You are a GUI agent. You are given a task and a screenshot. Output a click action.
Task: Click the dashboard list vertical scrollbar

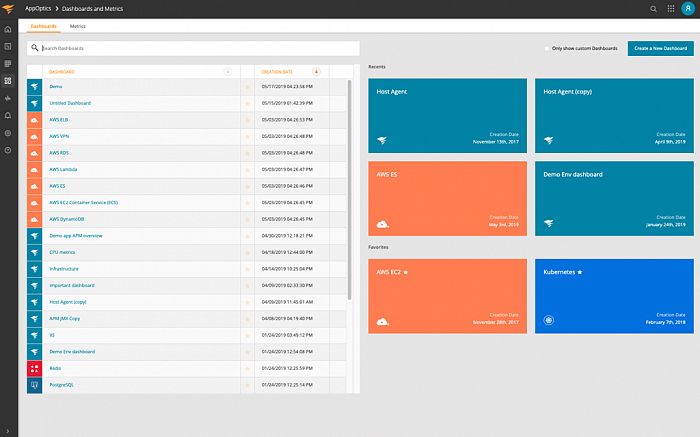pos(350,190)
